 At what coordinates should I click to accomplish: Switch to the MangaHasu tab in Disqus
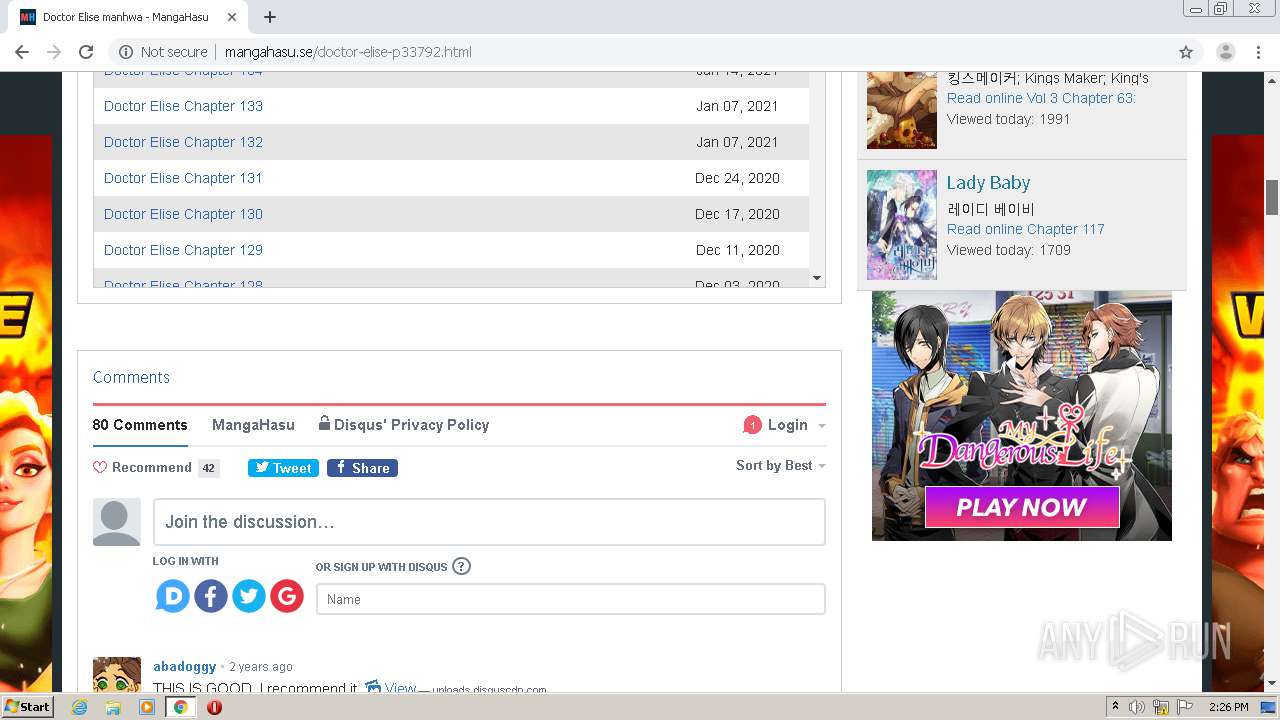[x=253, y=425]
